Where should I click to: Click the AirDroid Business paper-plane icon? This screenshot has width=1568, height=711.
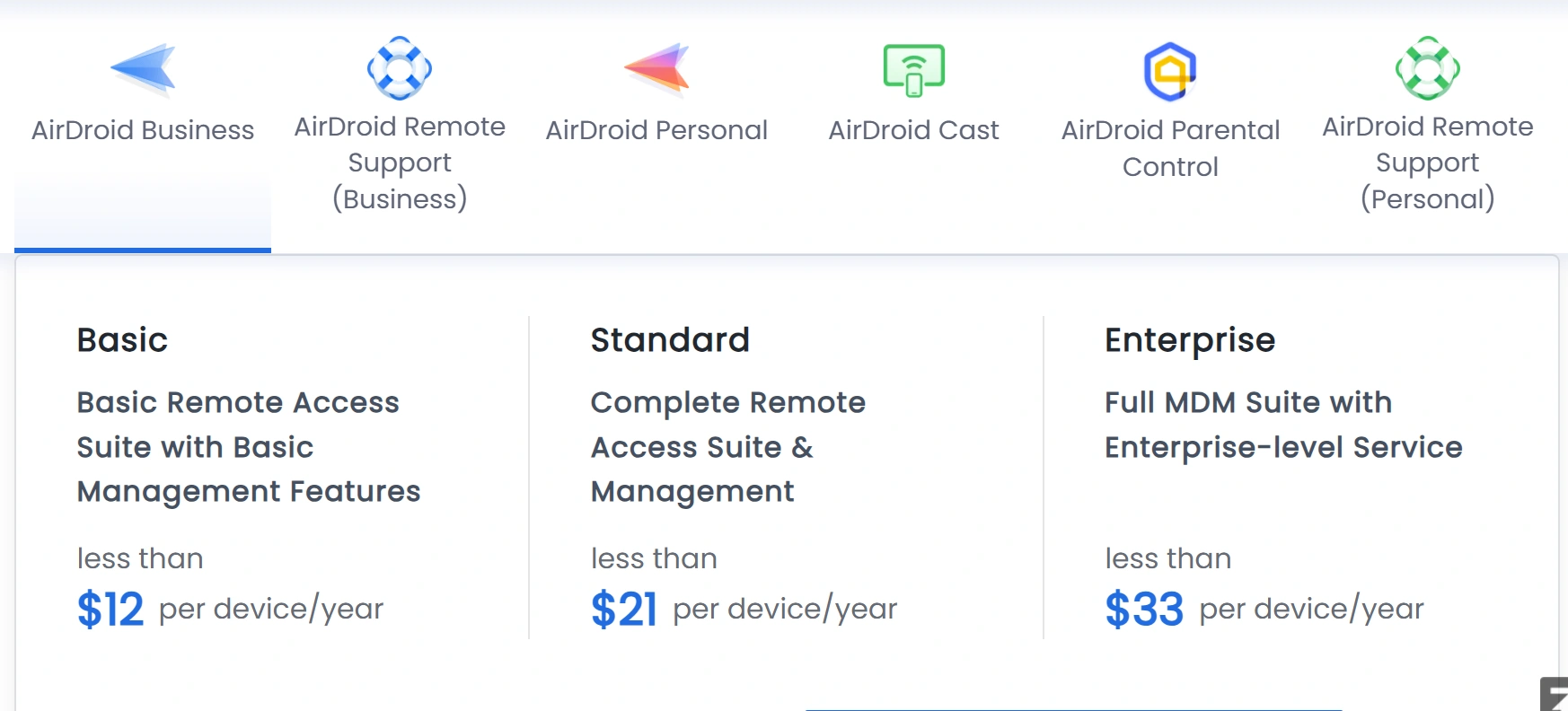[144, 68]
